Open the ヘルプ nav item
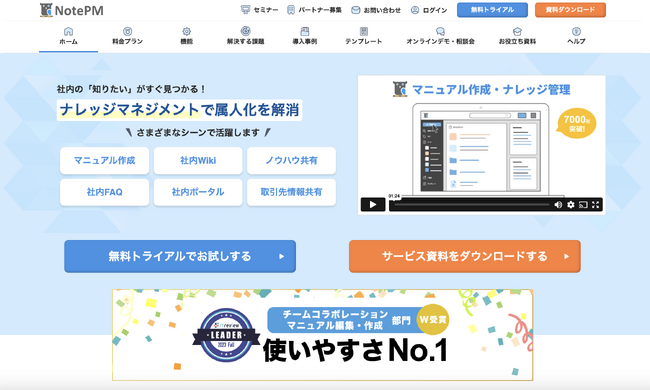650x390 pixels. [x=576, y=36]
